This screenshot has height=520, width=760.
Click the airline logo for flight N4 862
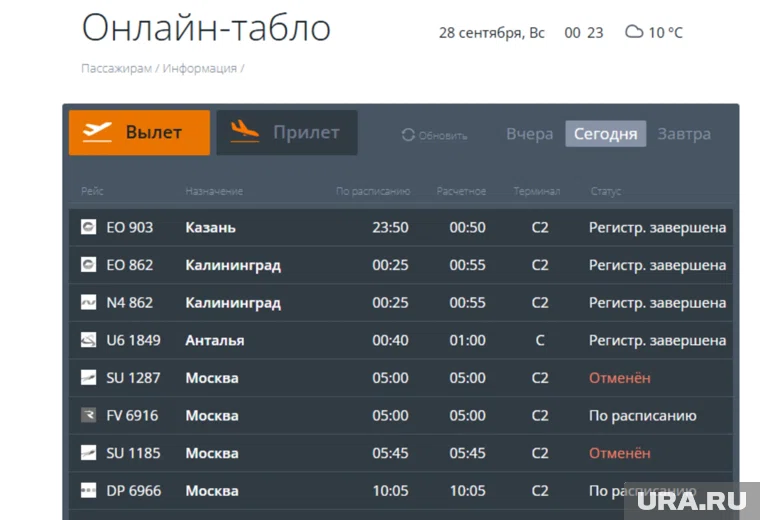tap(88, 303)
